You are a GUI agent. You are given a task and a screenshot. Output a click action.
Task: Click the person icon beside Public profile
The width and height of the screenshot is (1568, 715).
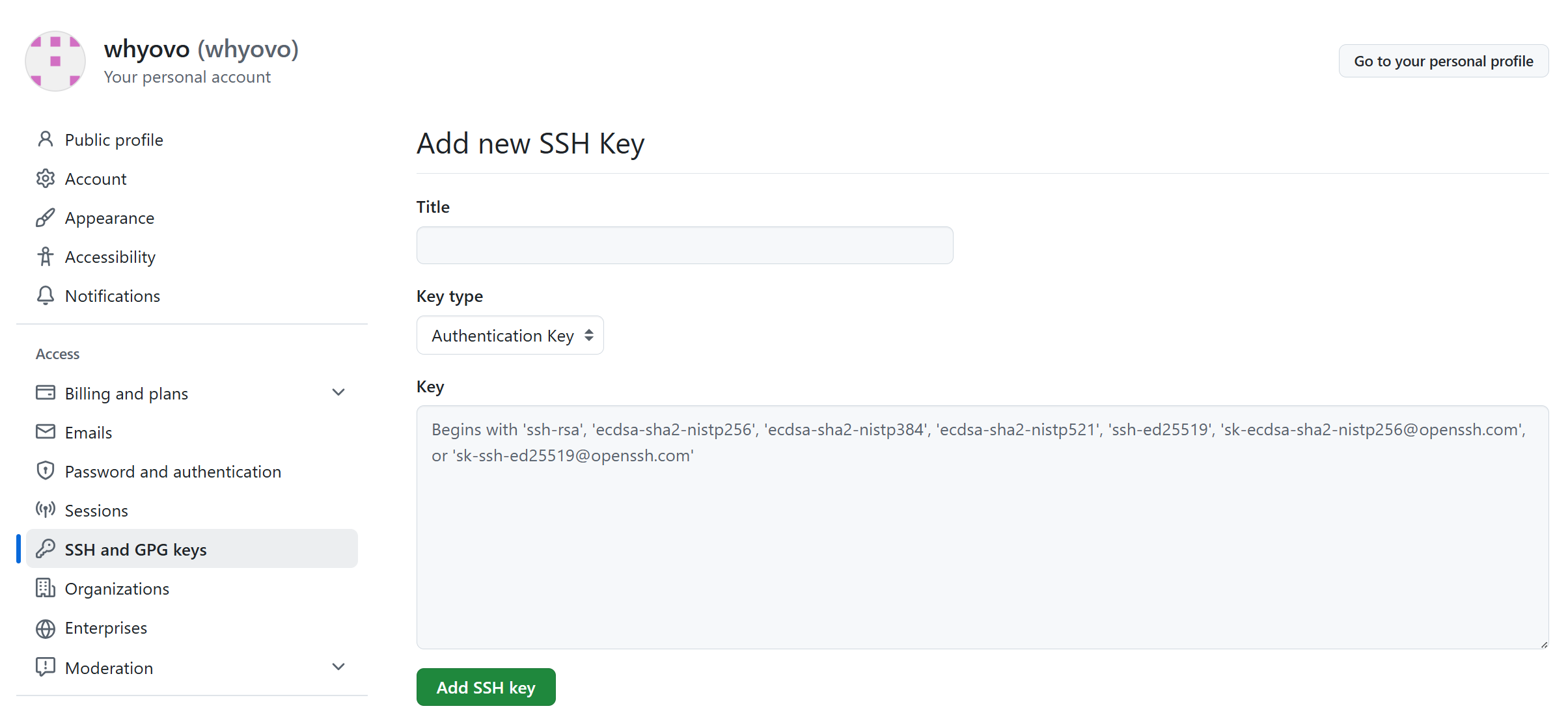pos(46,139)
